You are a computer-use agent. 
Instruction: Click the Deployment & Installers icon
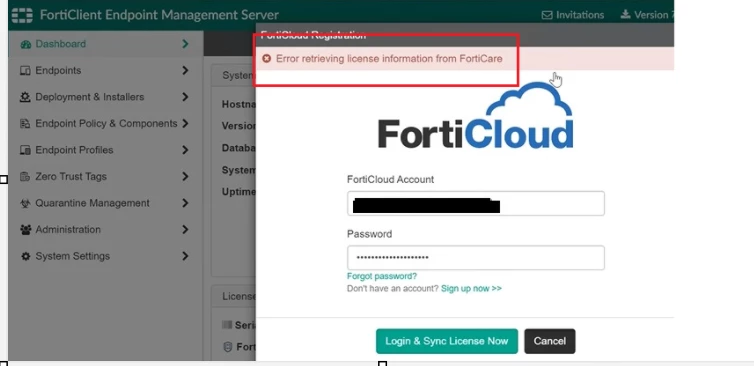point(25,97)
